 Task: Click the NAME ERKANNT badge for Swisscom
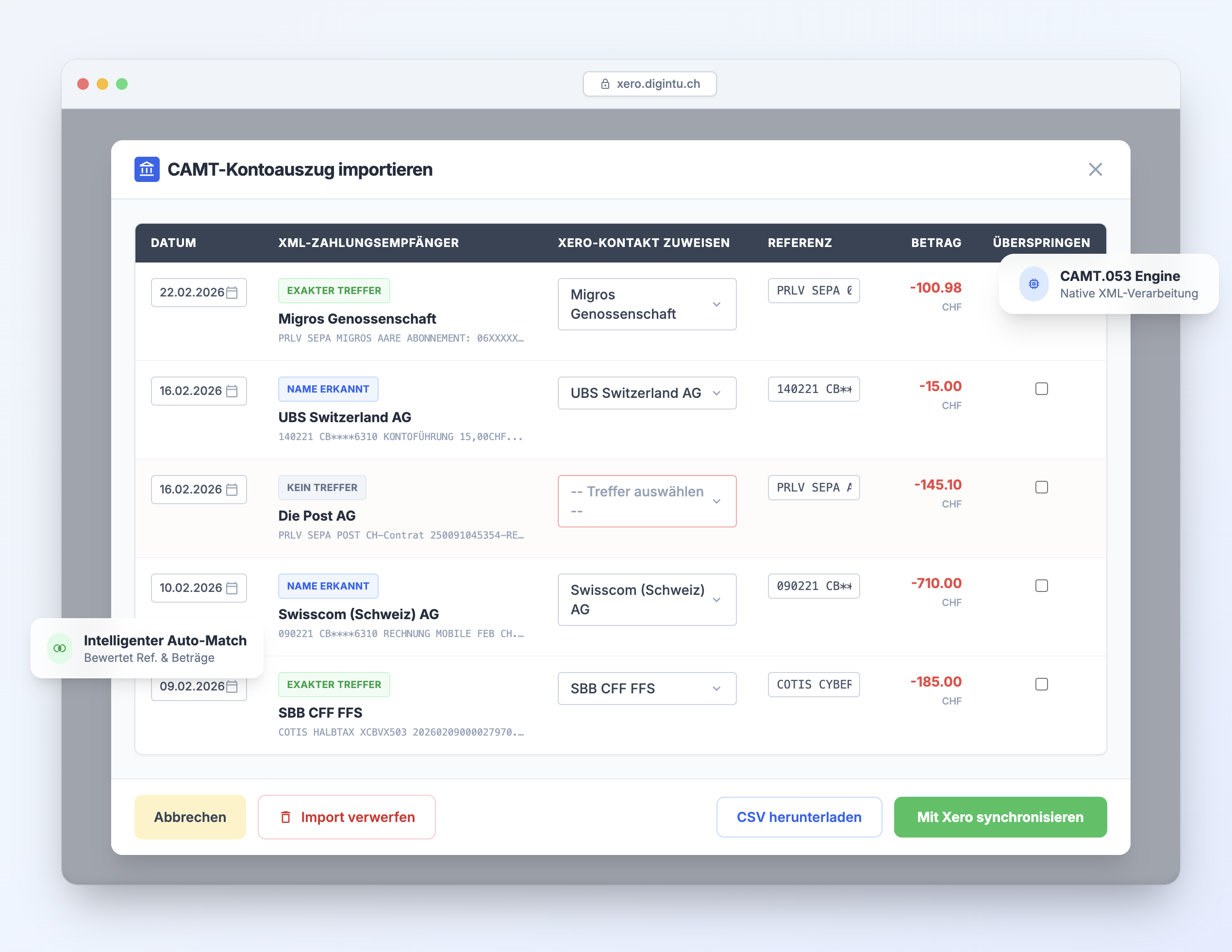(x=328, y=586)
